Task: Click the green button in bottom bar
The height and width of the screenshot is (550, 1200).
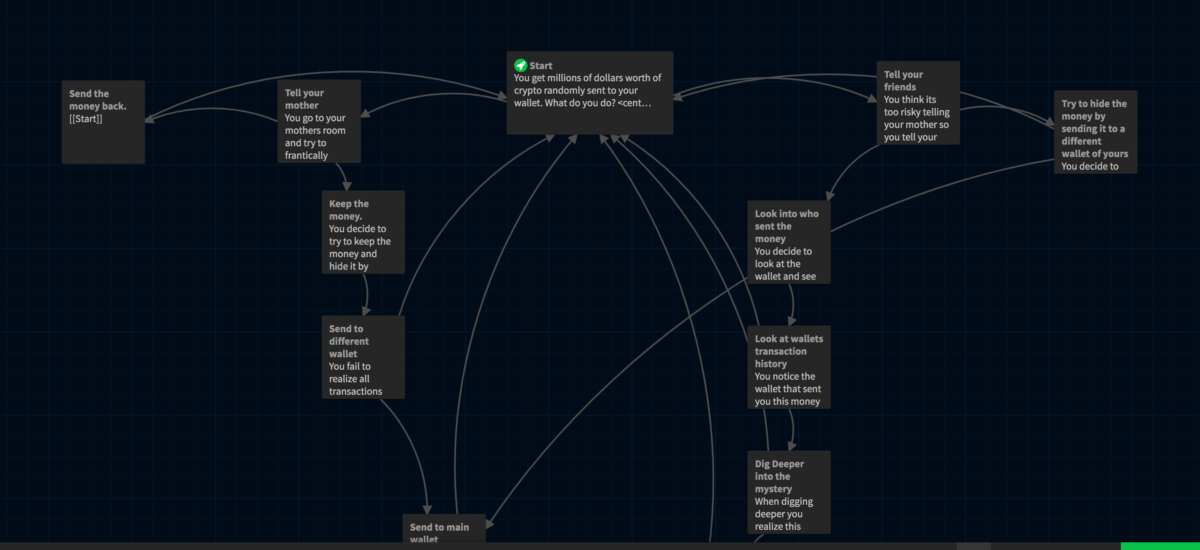Action: point(1160,546)
